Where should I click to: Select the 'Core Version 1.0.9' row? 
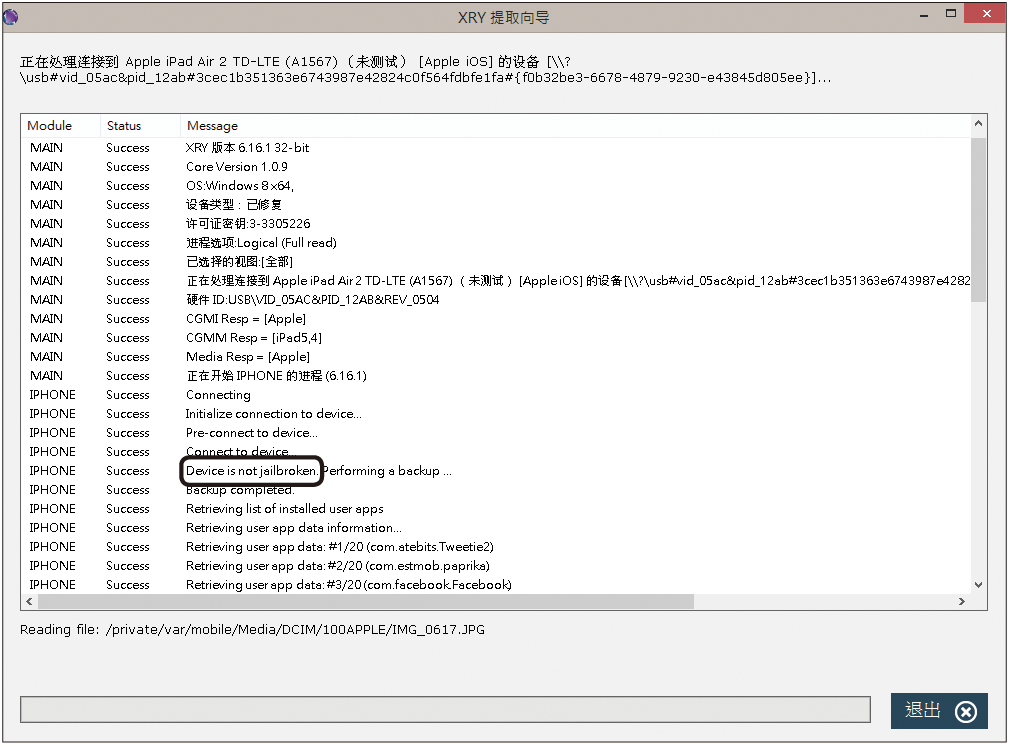pos(496,167)
